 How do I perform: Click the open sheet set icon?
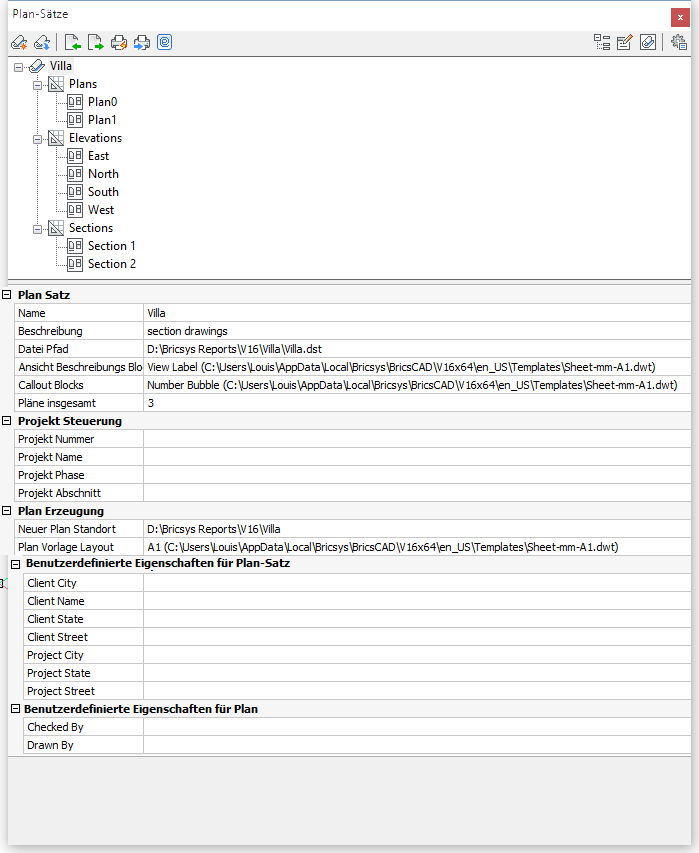pos(42,42)
